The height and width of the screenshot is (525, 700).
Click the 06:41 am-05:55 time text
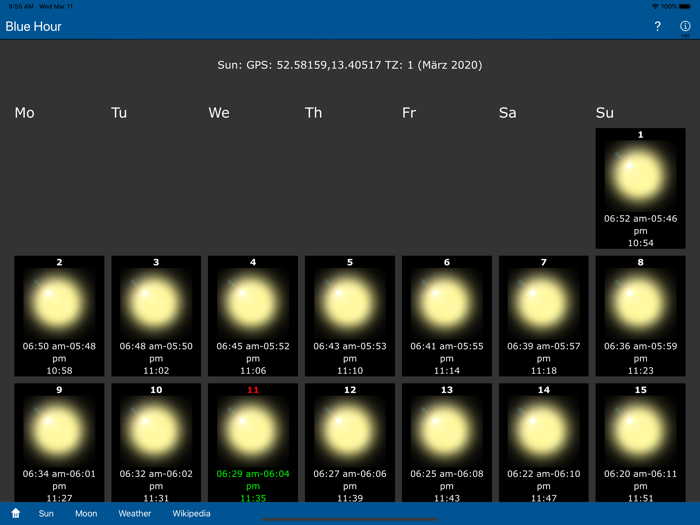(446, 346)
